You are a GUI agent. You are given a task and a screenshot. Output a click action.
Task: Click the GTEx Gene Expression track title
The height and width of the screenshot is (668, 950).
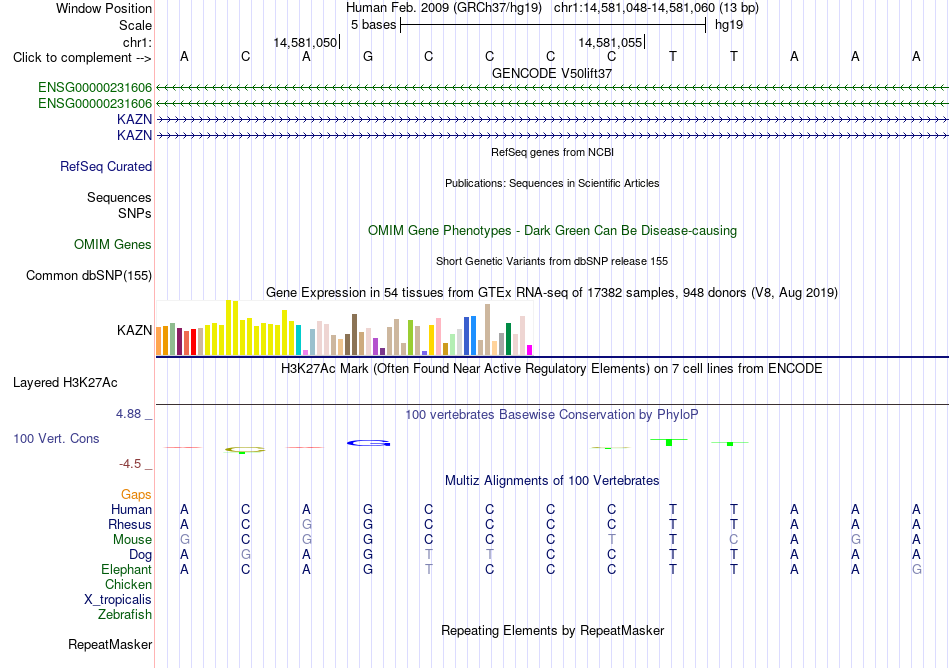(x=552, y=293)
